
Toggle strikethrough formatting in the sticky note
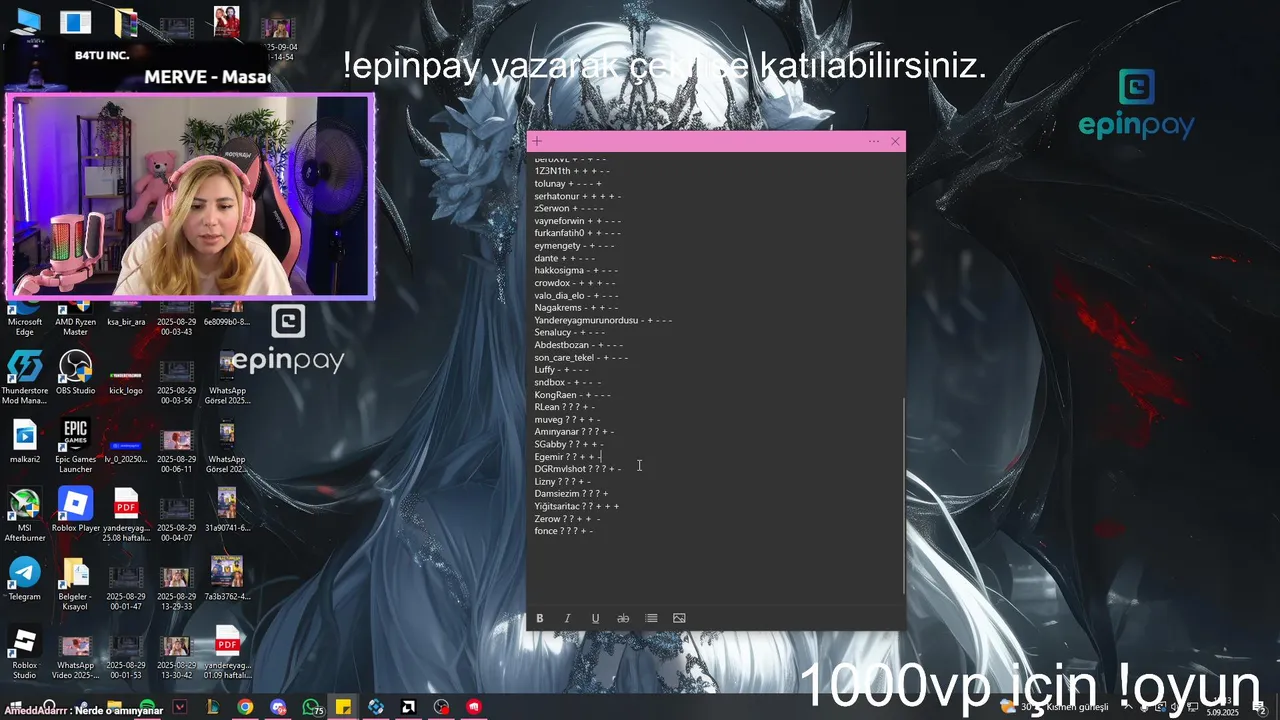[x=623, y=618]
